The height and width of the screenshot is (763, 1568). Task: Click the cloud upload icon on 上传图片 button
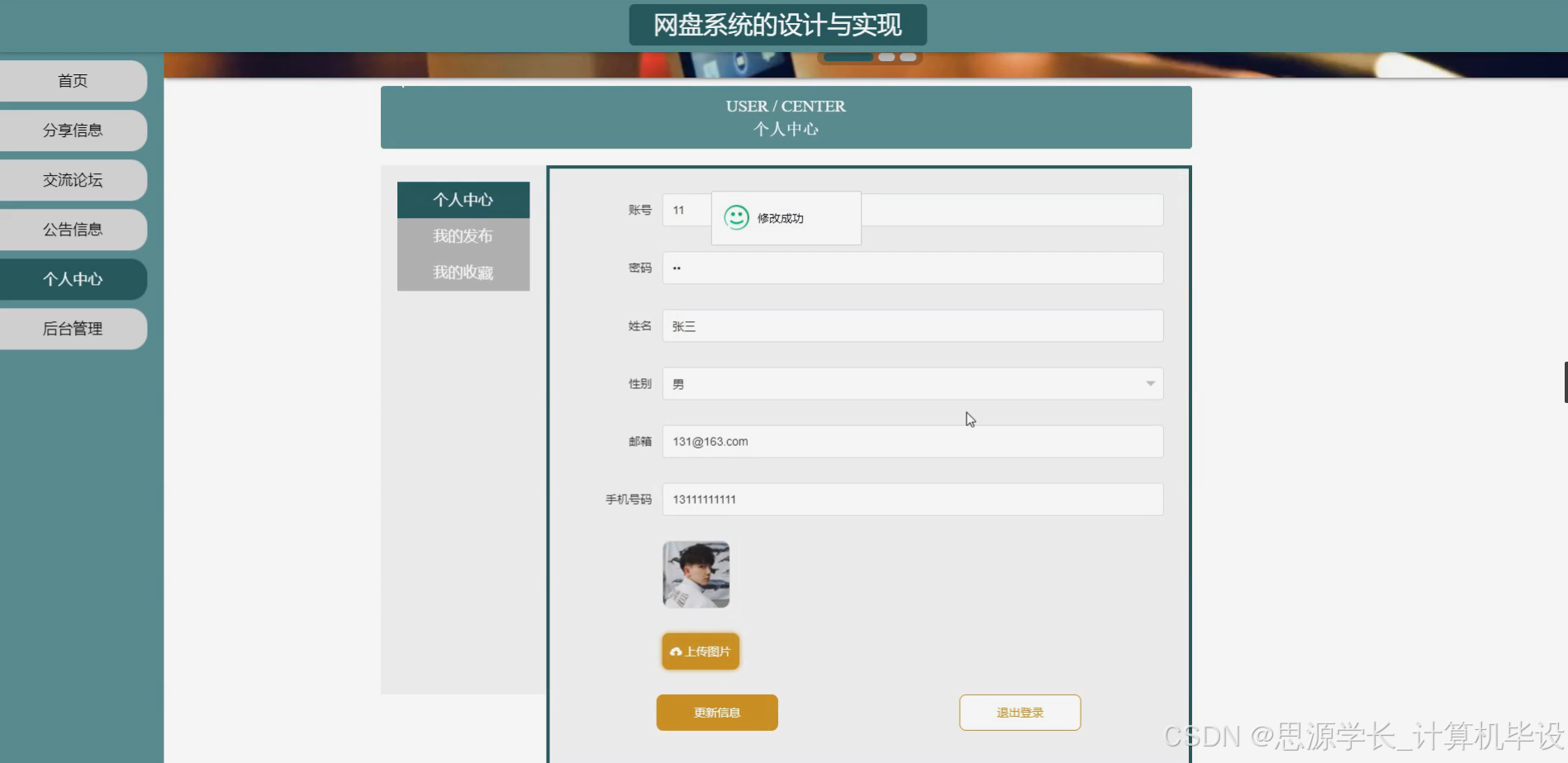pyautogui.click(x=674, y=652)
